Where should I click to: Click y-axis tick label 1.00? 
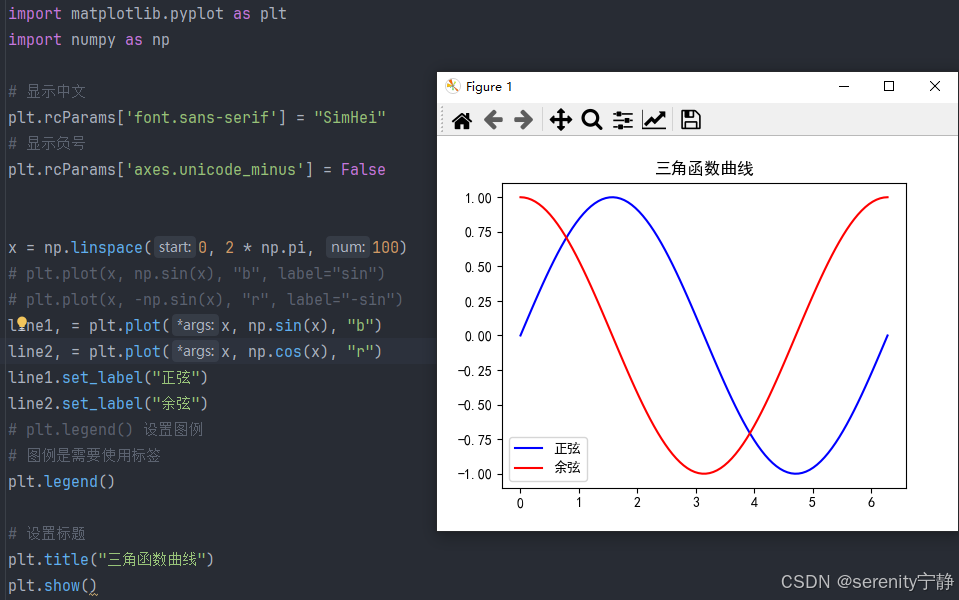click(x=478, y=198)
